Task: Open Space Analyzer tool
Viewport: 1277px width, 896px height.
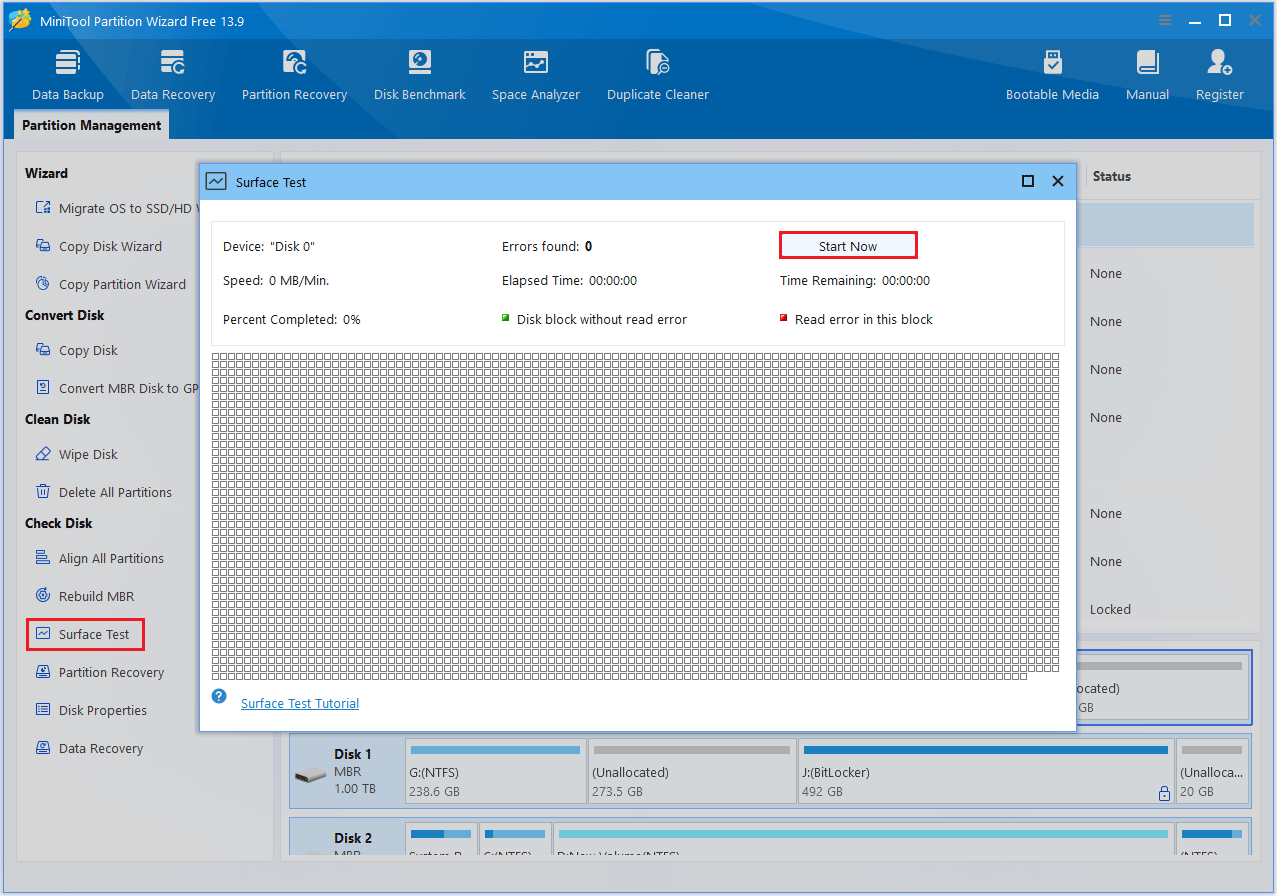Action: point(536,75)
